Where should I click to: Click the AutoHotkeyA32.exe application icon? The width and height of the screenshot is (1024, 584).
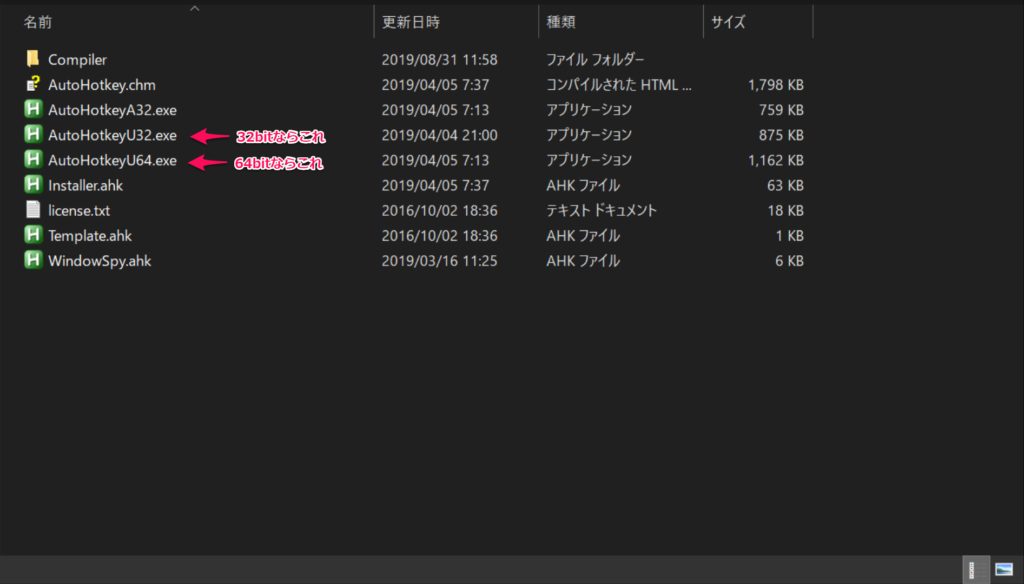(33, 110)
